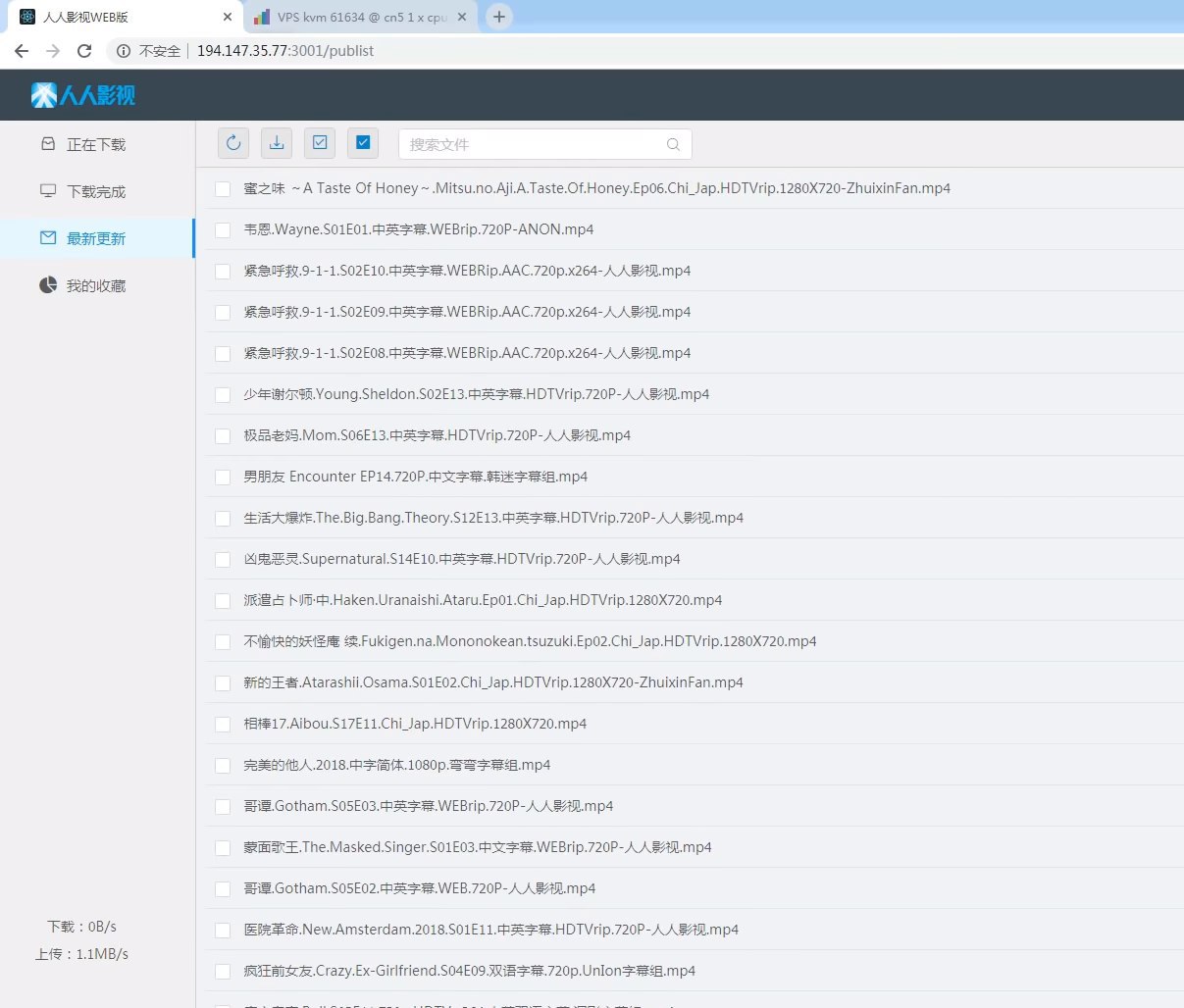Click the download selected files icon

(277, 143)
